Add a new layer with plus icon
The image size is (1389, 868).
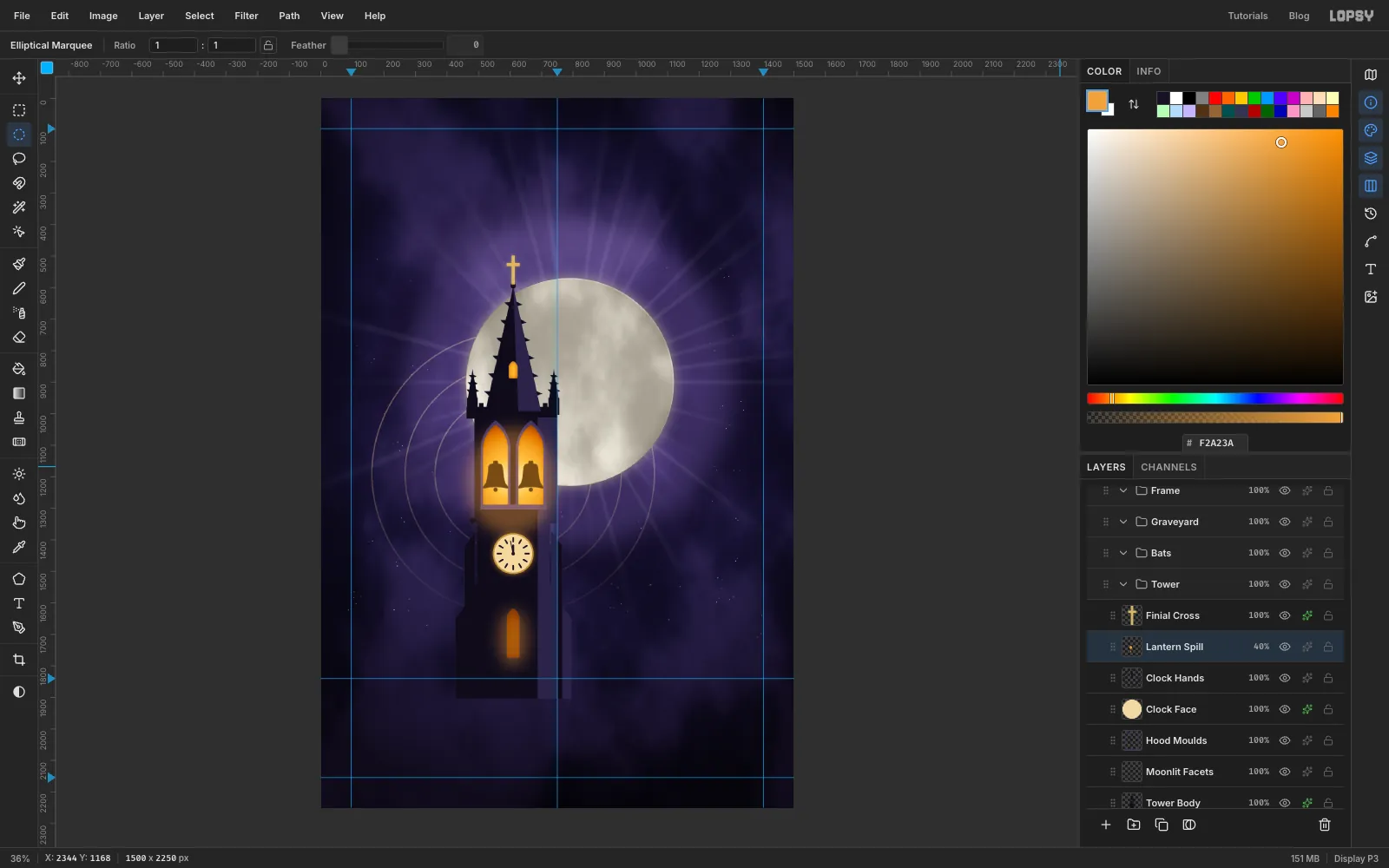tap(1106, 825)
